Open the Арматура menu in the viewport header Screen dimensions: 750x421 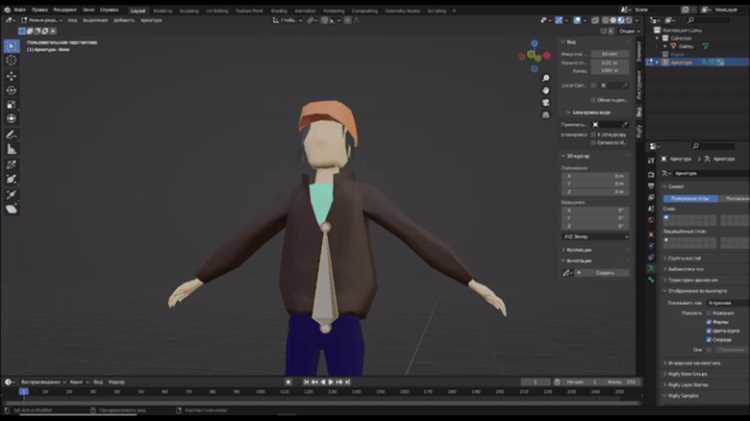coord(151,20)
